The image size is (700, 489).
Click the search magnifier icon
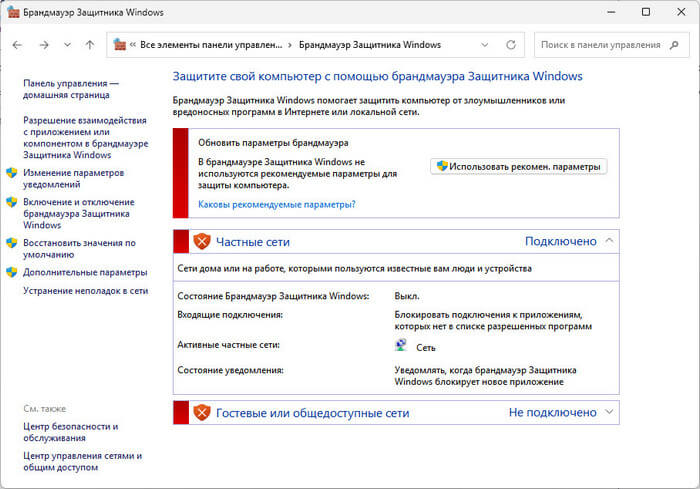(x=674, y=45)
